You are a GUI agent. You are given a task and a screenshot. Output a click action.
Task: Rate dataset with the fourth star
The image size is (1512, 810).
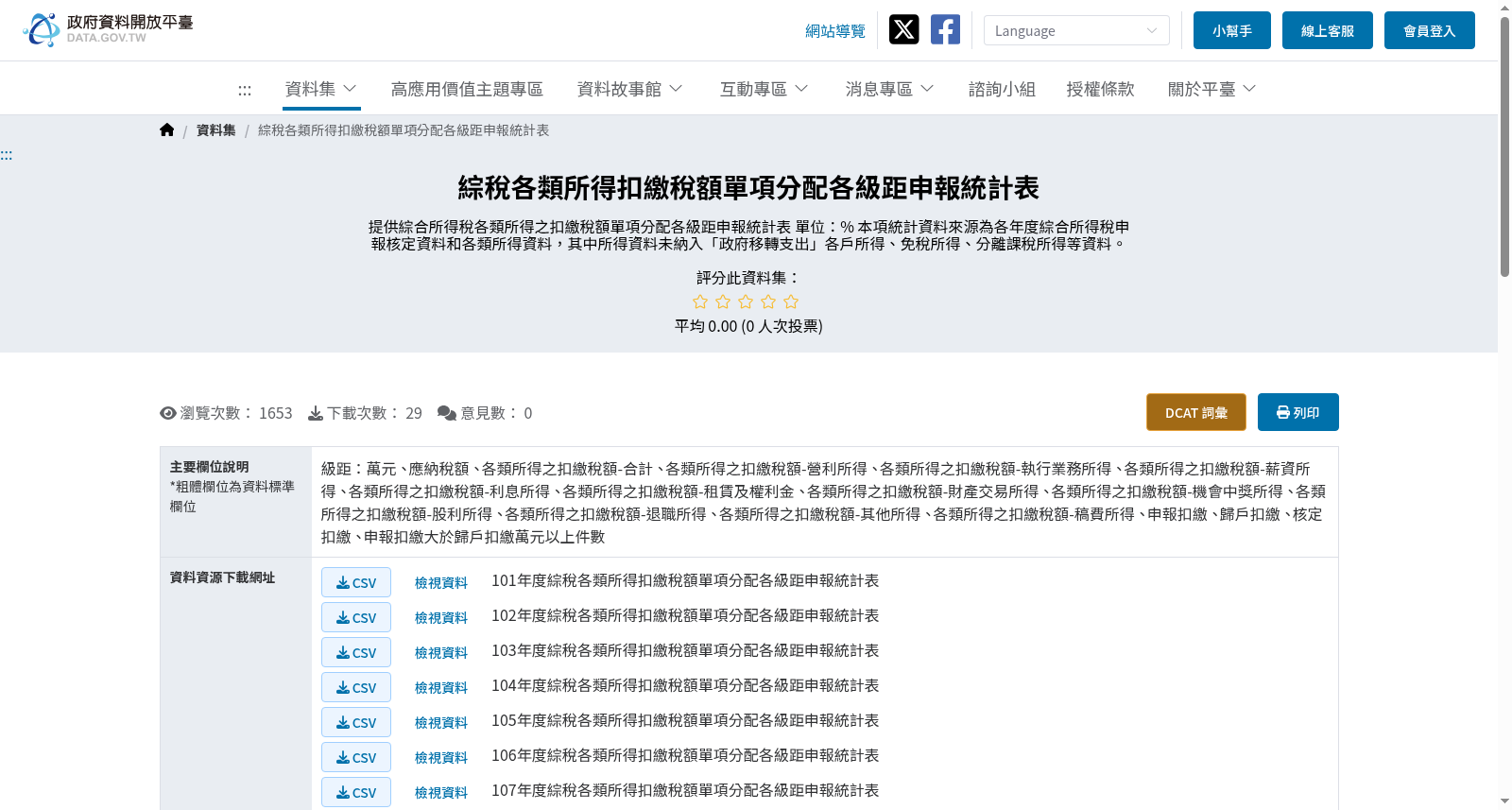[x=768, y=302]
